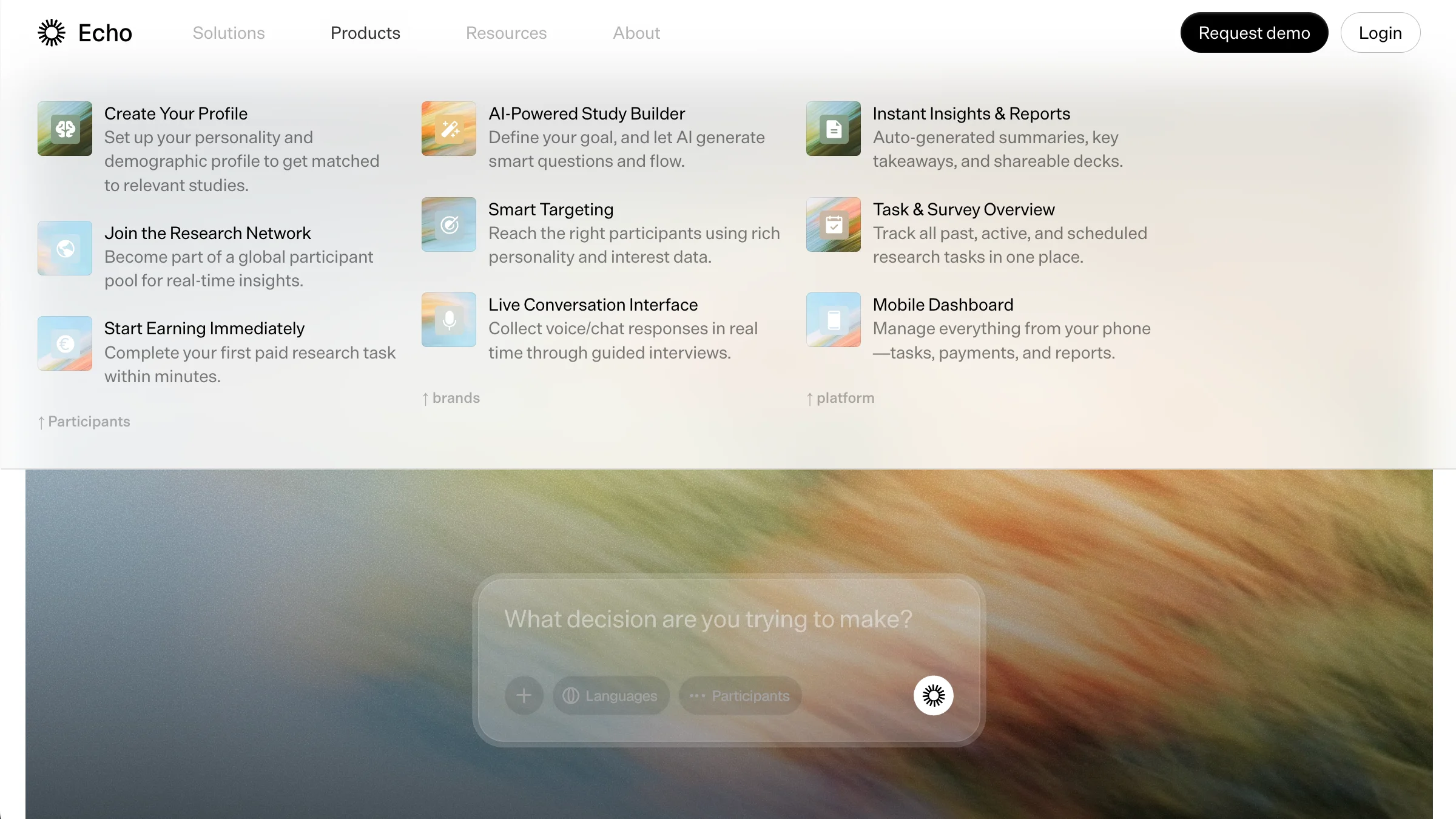
Task: Open the Resources nav menu
Action: pyautogui.click(x=506, y=33)
